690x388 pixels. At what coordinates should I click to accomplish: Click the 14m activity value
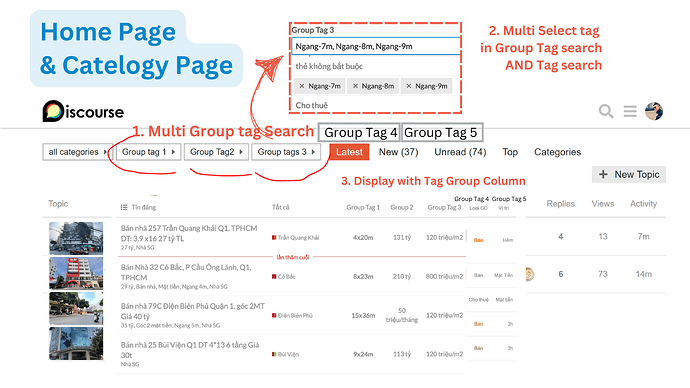click(x=643, y=274)
